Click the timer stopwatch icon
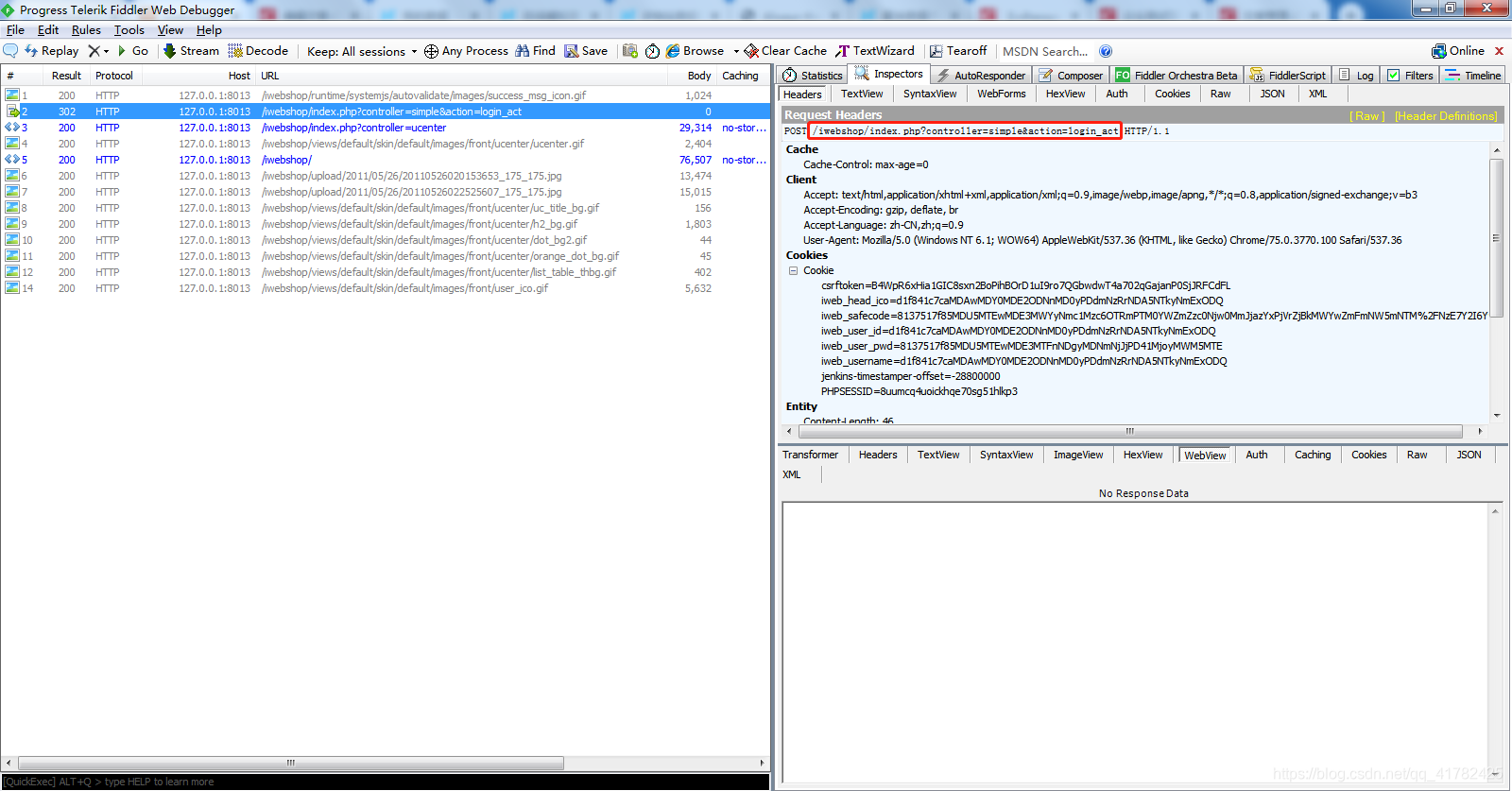Screen dimensions: 1512x791 click(x=652, y=51)
